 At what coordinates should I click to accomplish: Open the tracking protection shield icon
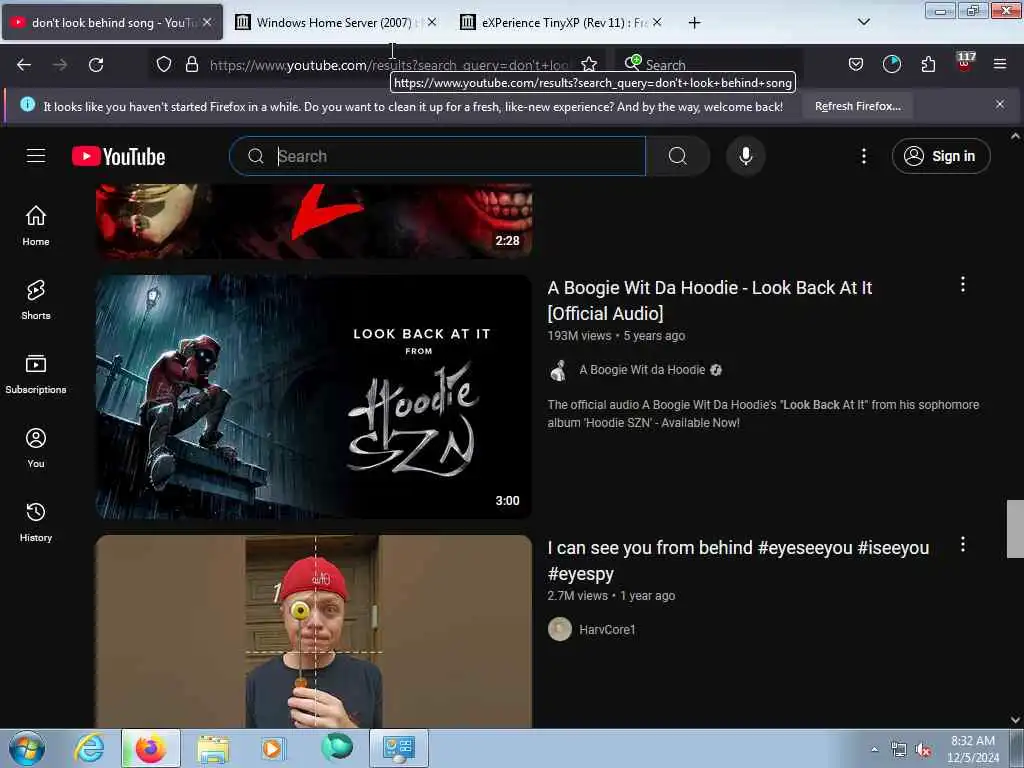pos(164,65)
